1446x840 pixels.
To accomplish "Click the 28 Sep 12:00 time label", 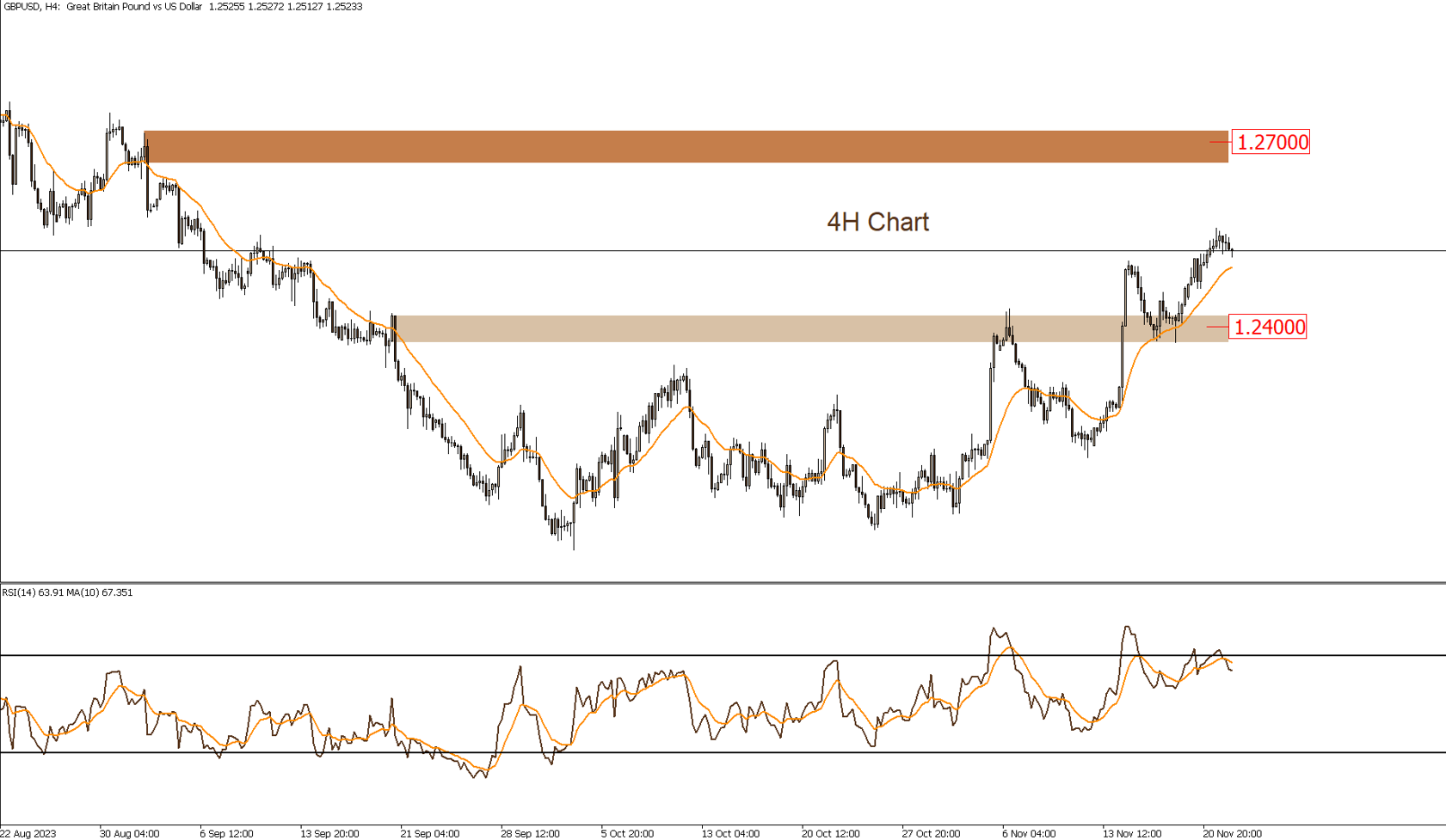I will coord(530,833).
